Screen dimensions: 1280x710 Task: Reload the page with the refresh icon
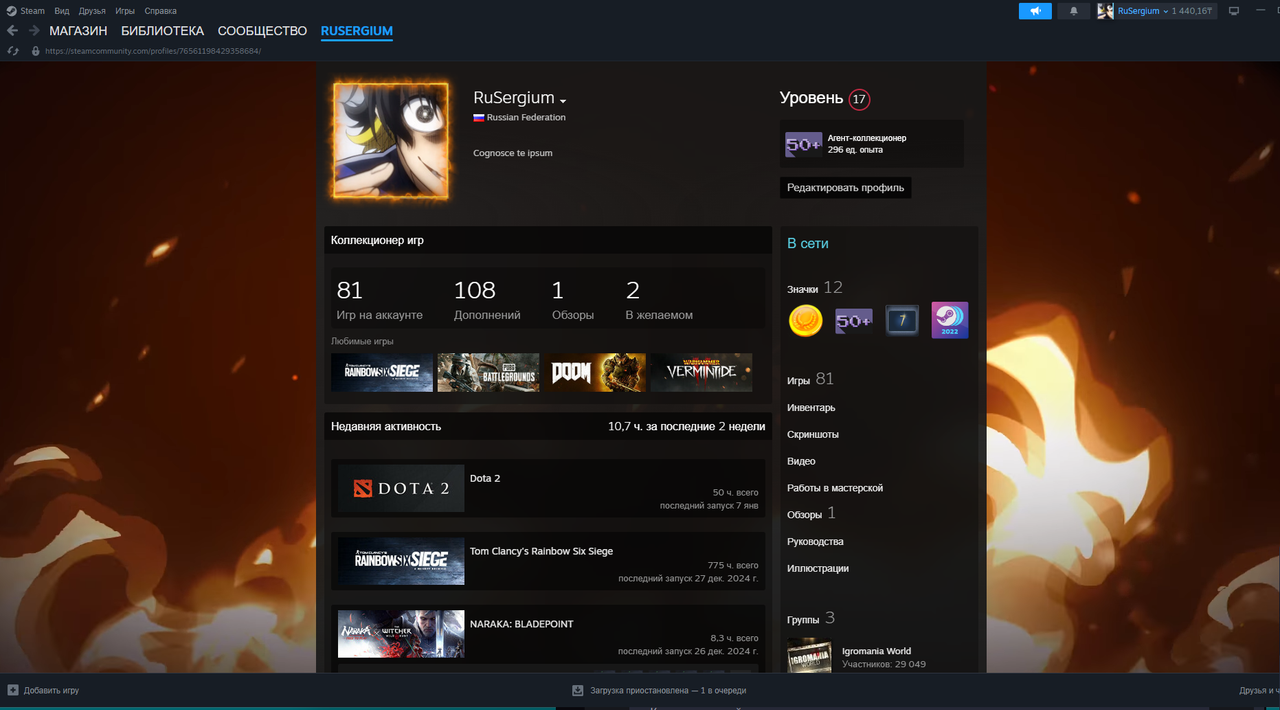[x=13, y=50]
